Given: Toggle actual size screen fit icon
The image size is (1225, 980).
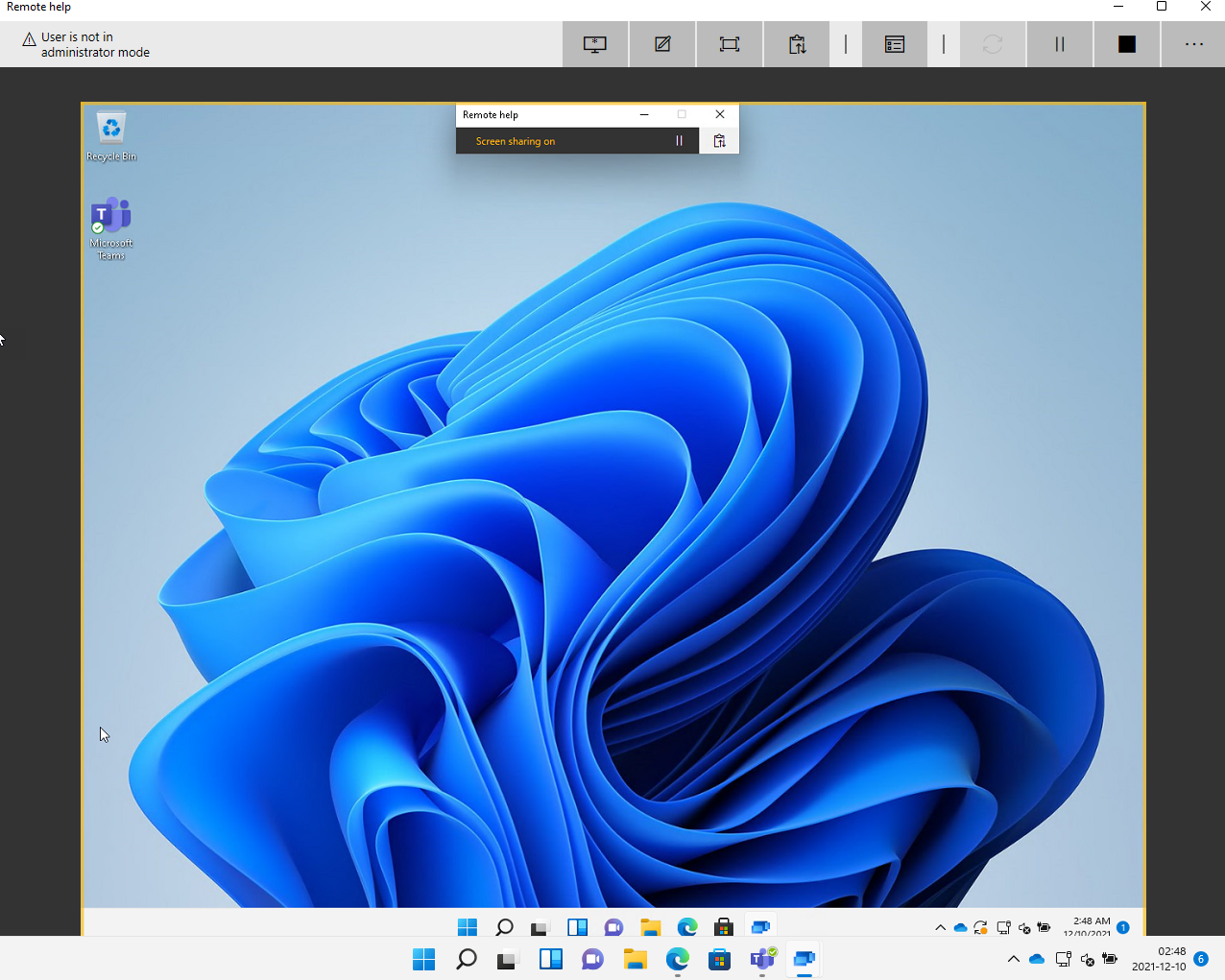Looking at the screenshot, I should point(730,44).
